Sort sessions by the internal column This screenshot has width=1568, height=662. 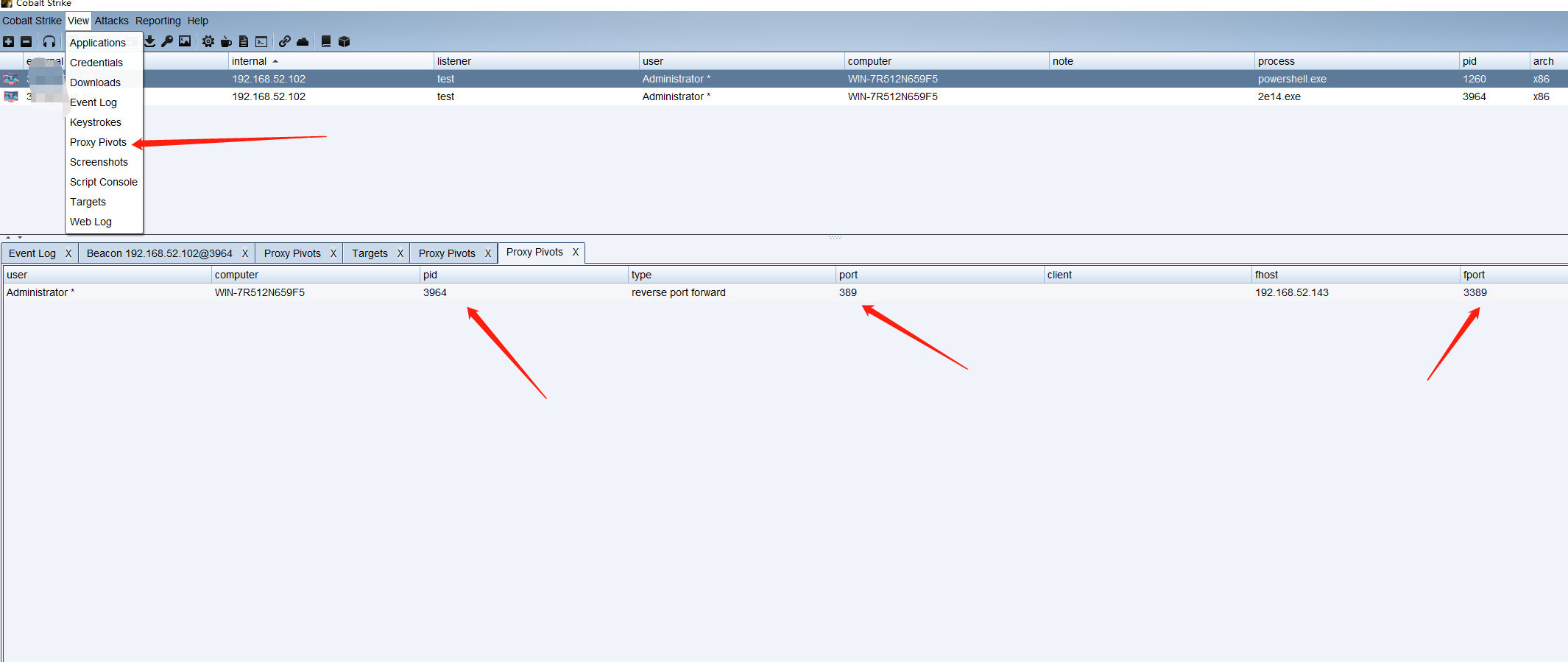[331, 61]
